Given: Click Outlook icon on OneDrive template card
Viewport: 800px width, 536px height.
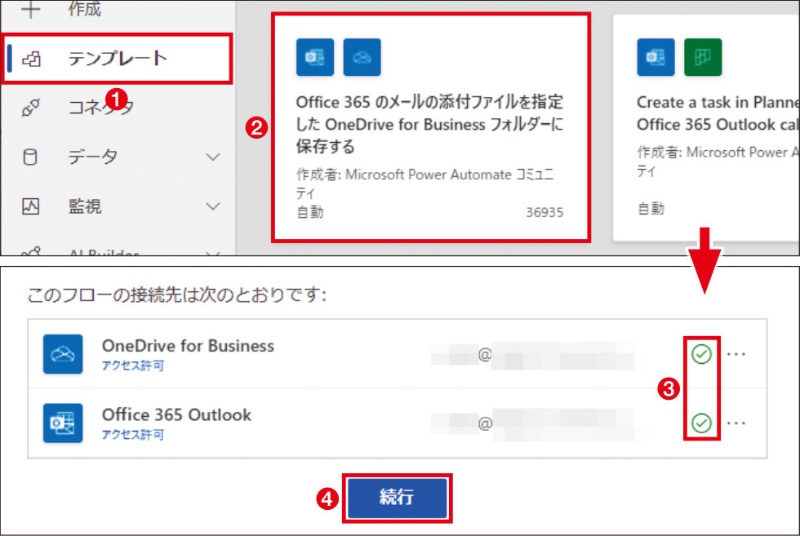Looking at the screenshot, I should pos(315,57).
